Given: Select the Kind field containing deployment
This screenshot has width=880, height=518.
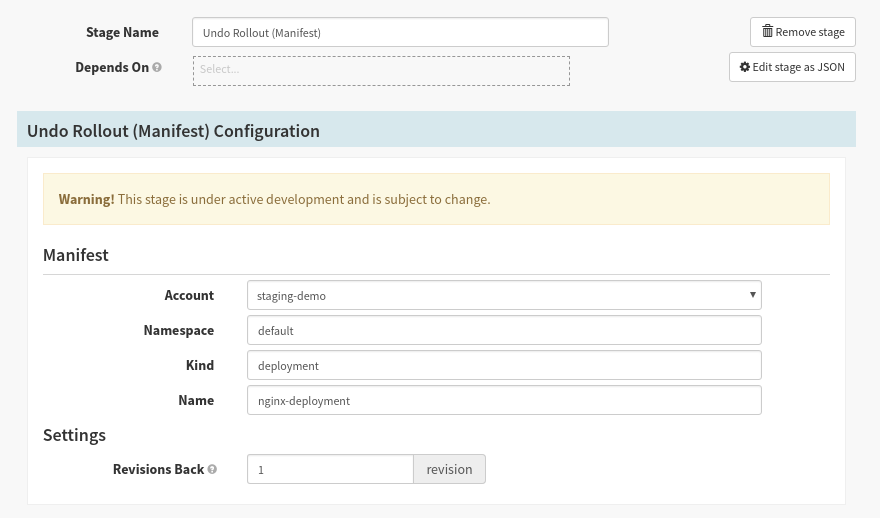Looking at the screenshot, I should point(504,365).
